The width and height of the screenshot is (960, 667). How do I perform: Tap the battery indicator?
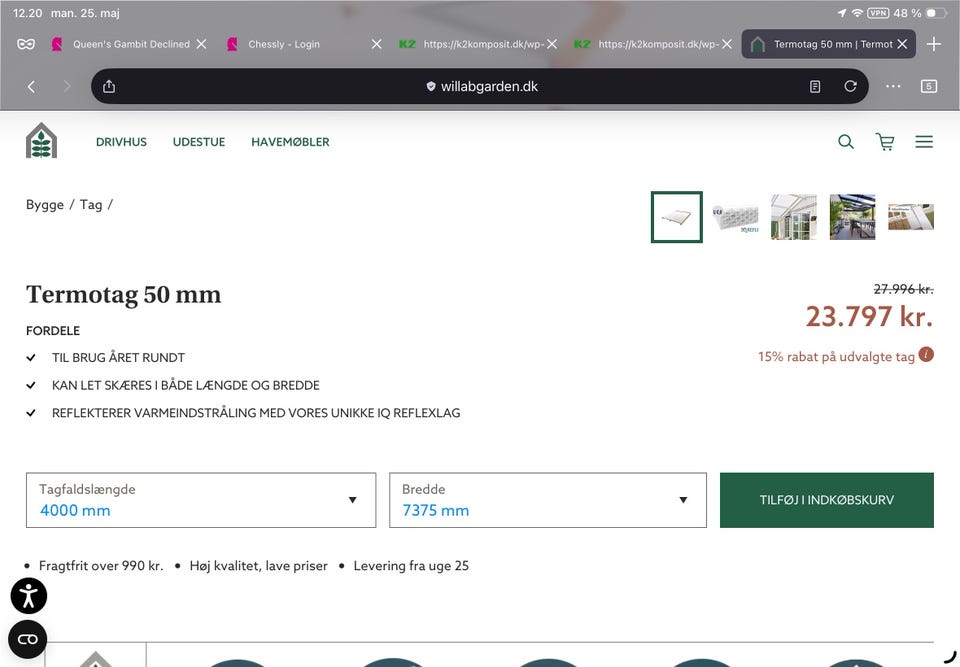(936, 13)
